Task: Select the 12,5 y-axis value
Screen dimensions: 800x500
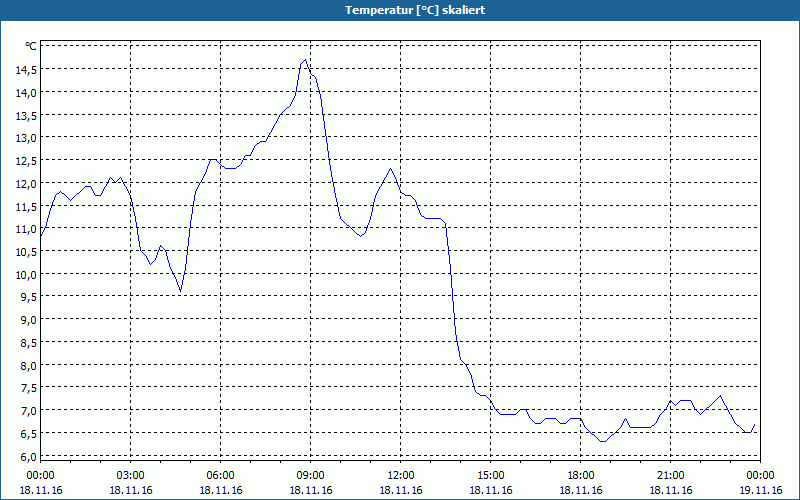Action: pos(27,161)
